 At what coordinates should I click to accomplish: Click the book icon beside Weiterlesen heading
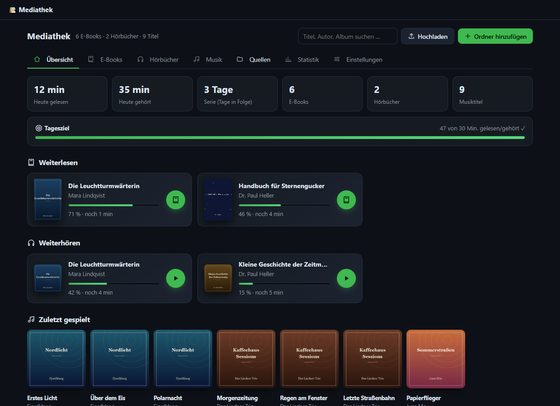click(x=31, y=162)
